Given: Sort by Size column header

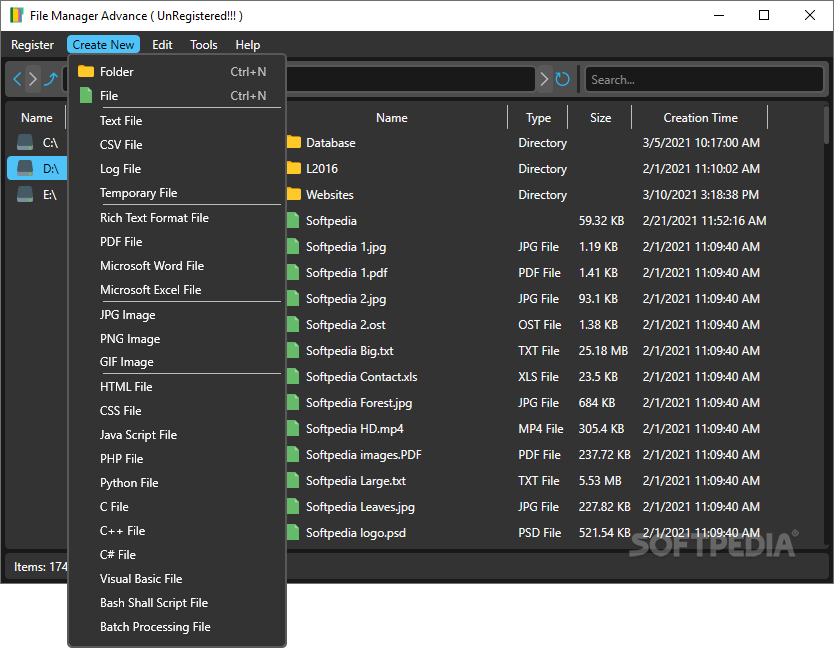Looking at the screenshot, I should click(600, 118).
